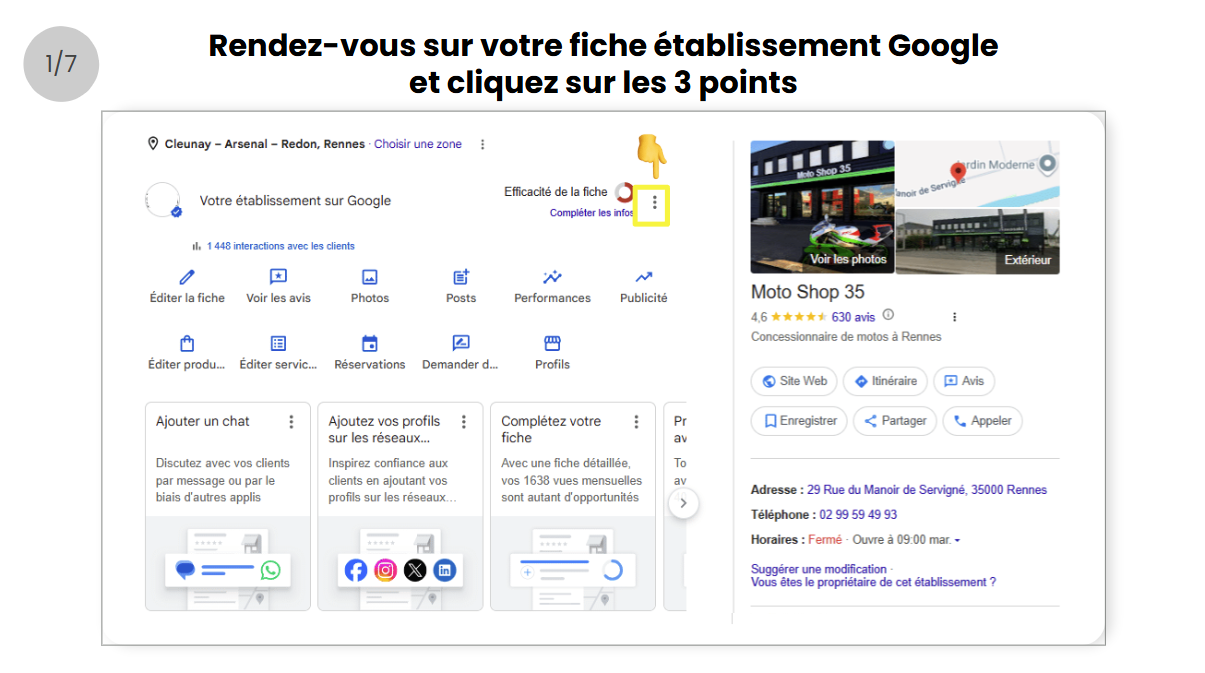Click Votre établissement sur Google text

point(295,201)
